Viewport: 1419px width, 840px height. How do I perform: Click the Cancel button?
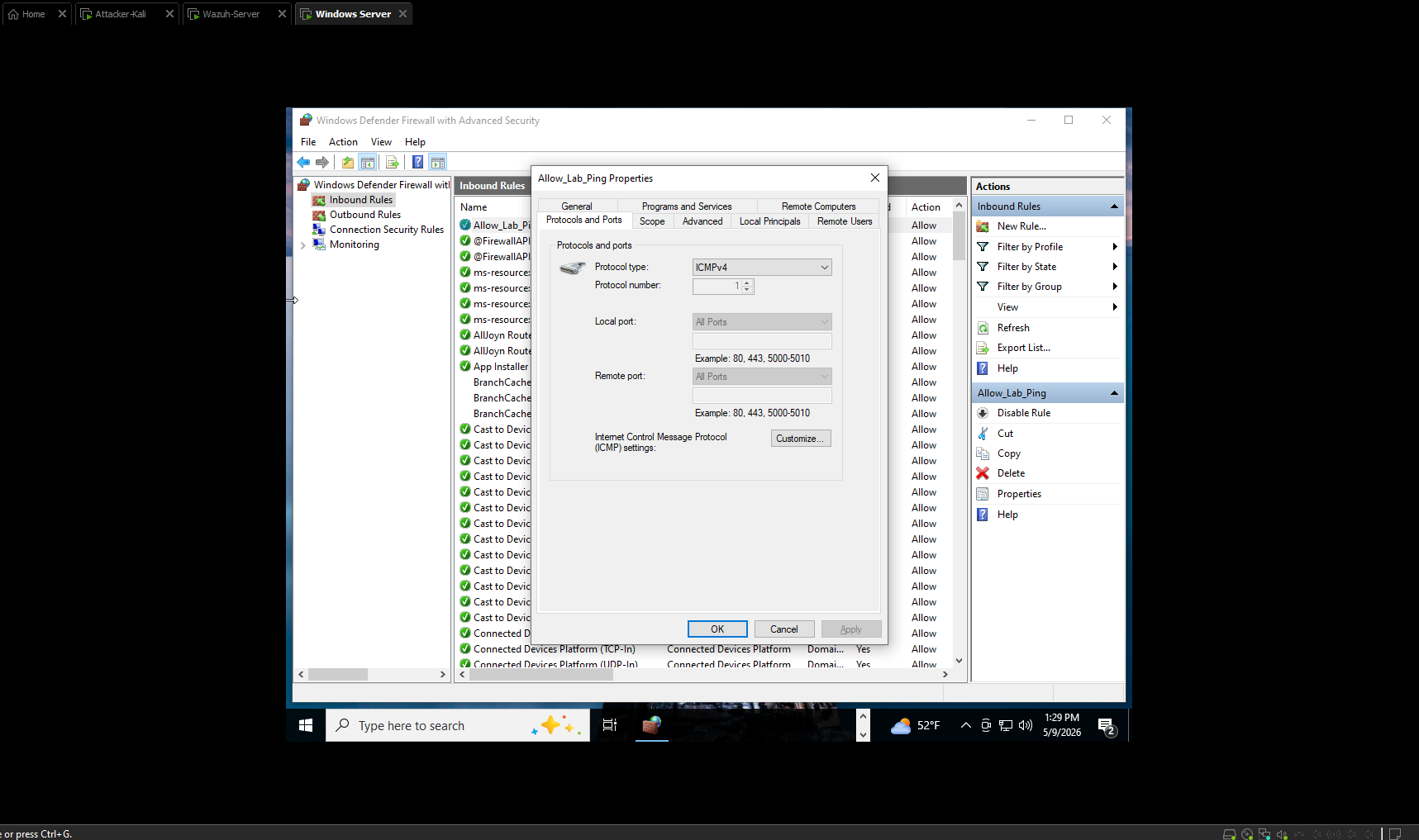click(x=784, y=629)
